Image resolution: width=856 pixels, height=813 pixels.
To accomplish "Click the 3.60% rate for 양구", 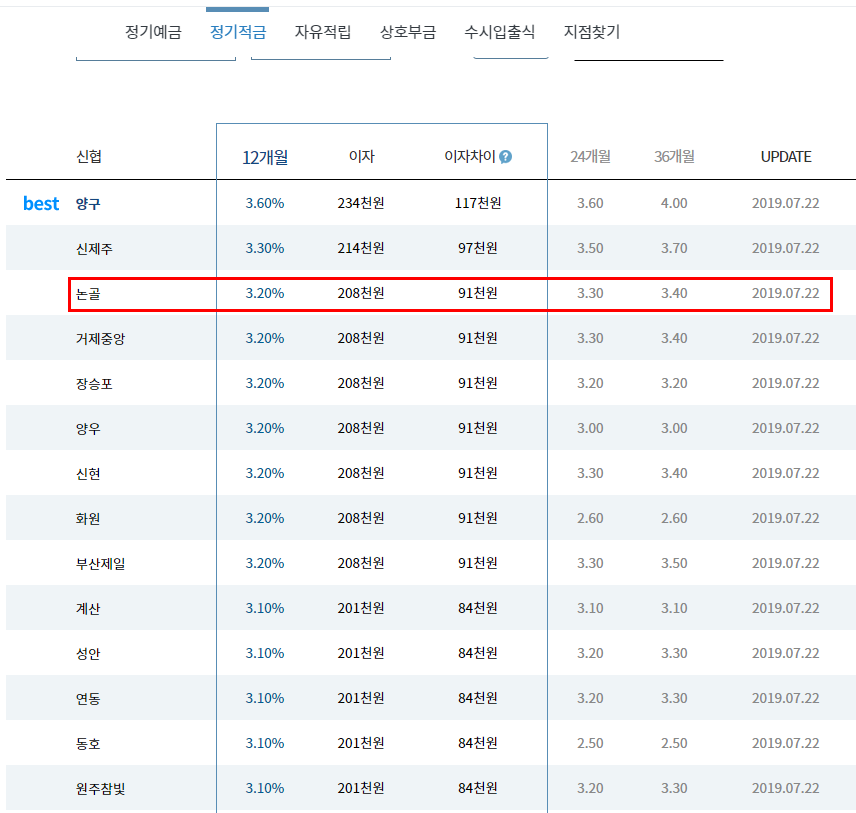I will point(265,203).
